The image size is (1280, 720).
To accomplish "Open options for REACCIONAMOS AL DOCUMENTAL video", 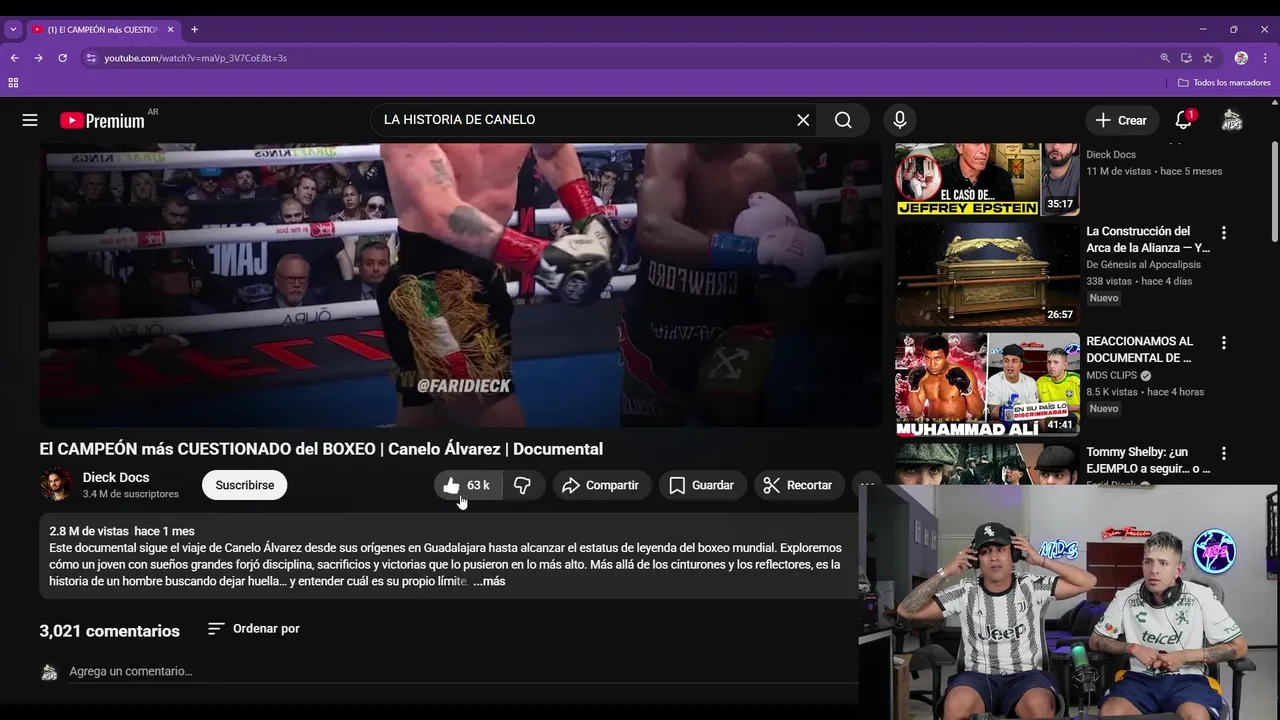I will coord(1223,343).
